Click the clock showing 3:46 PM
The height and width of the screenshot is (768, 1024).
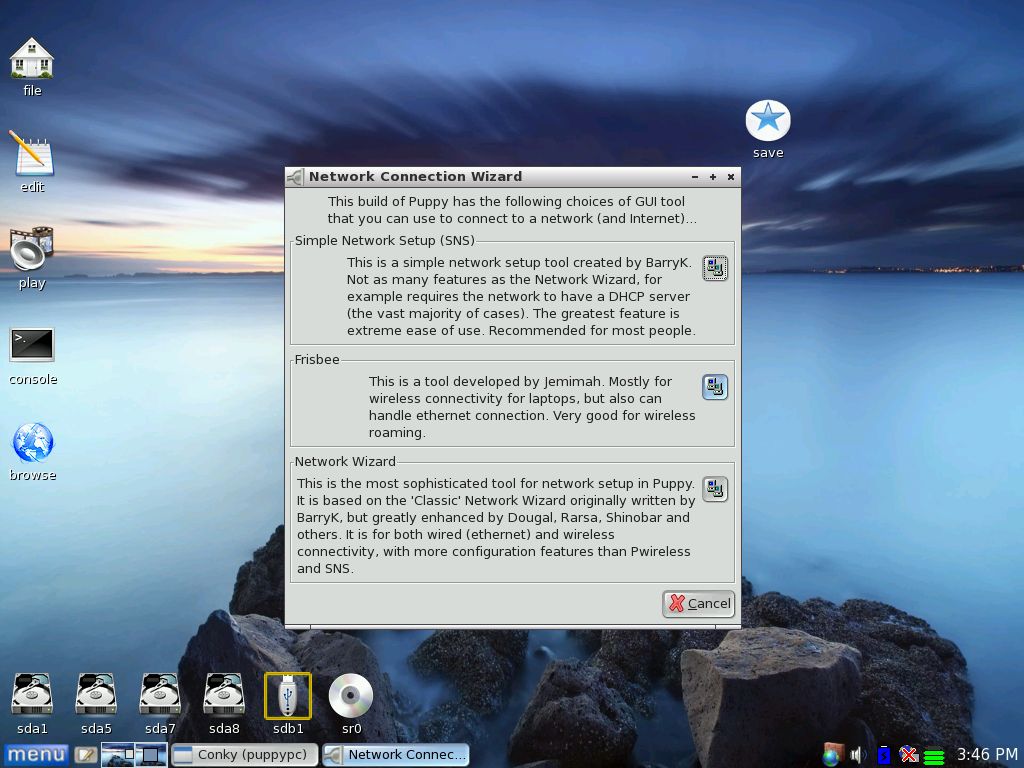pyautogui.click(x=986, y=755)
